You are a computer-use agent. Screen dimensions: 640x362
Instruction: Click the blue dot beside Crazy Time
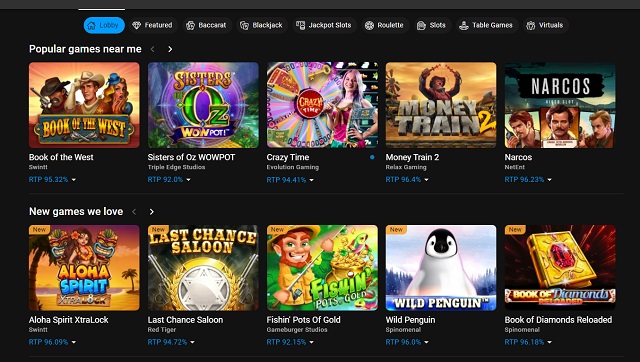372,157
